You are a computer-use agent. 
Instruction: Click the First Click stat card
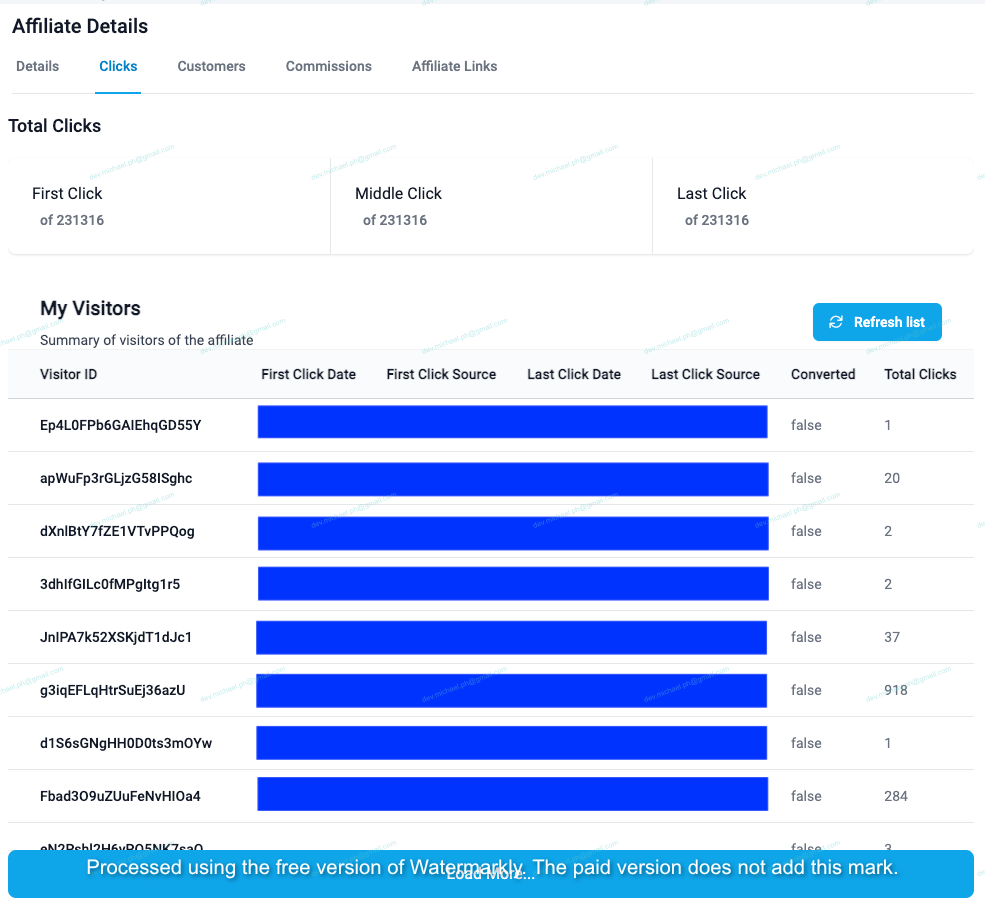point(169,206)
